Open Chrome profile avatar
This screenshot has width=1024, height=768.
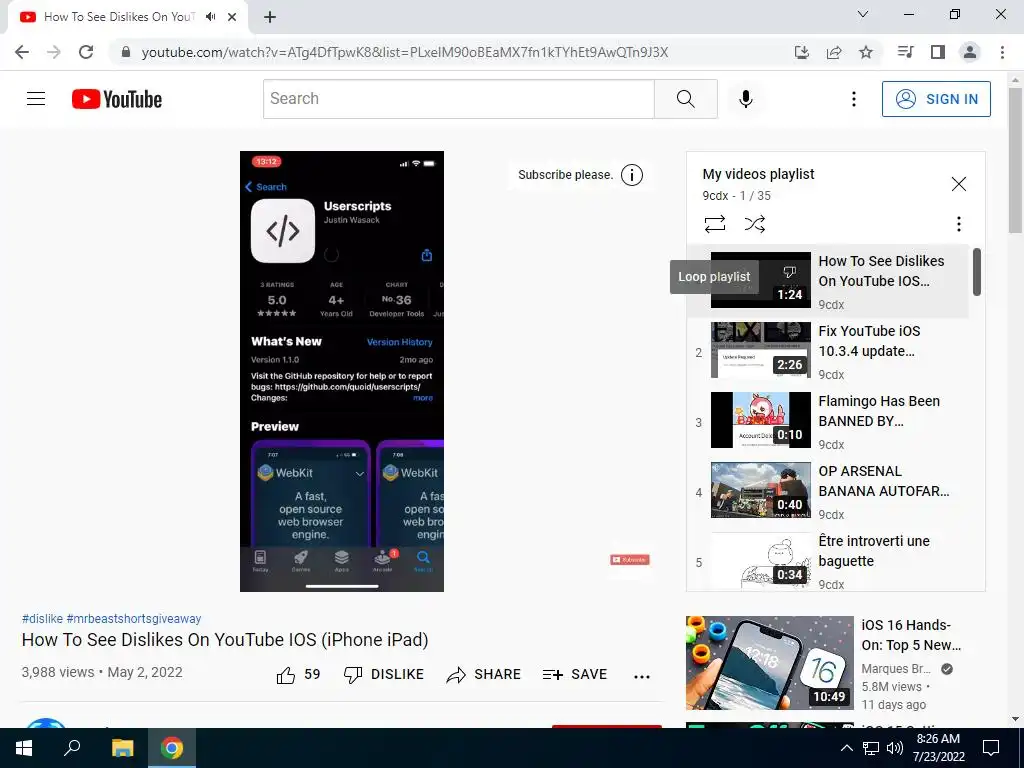point(970,52)
